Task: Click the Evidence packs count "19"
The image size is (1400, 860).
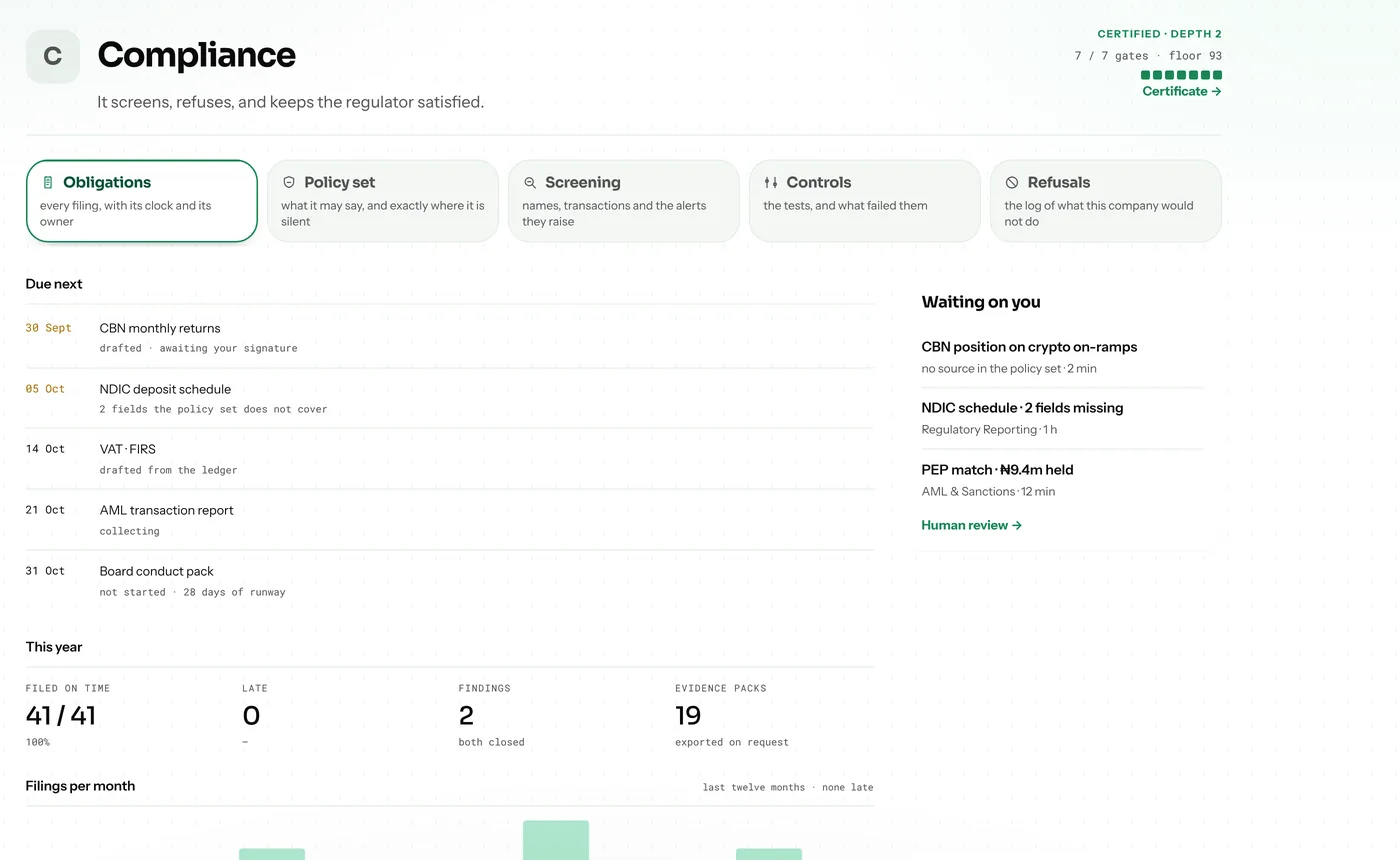Action: [688, 715]
